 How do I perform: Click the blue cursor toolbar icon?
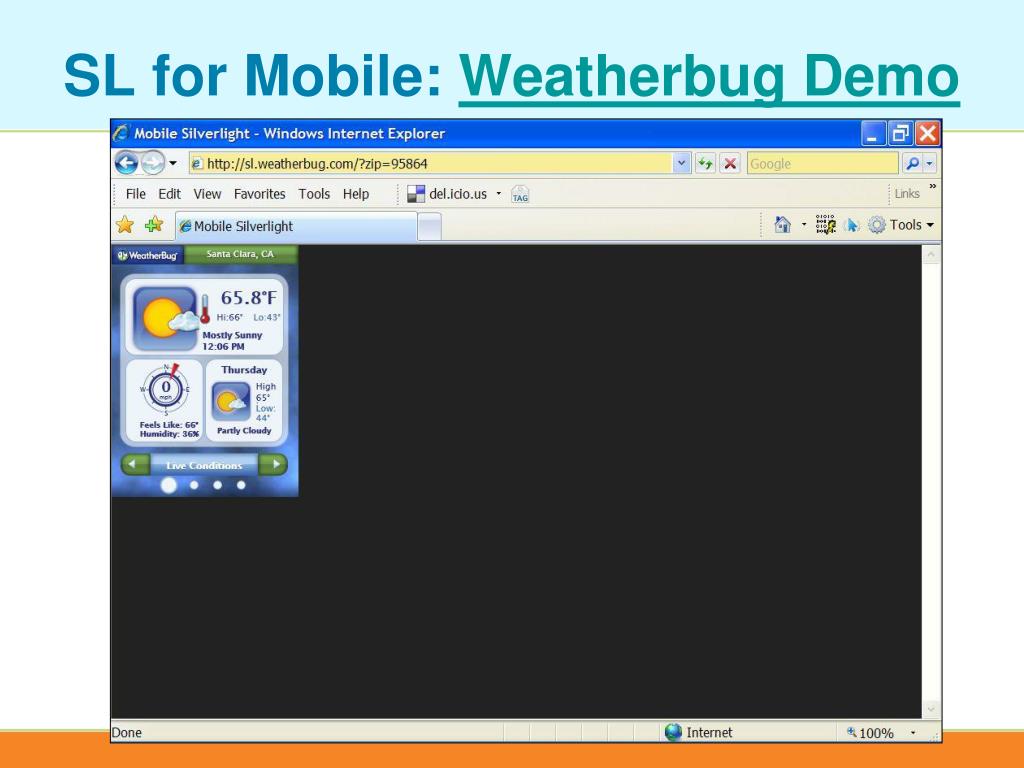click(x=851, y=225)
